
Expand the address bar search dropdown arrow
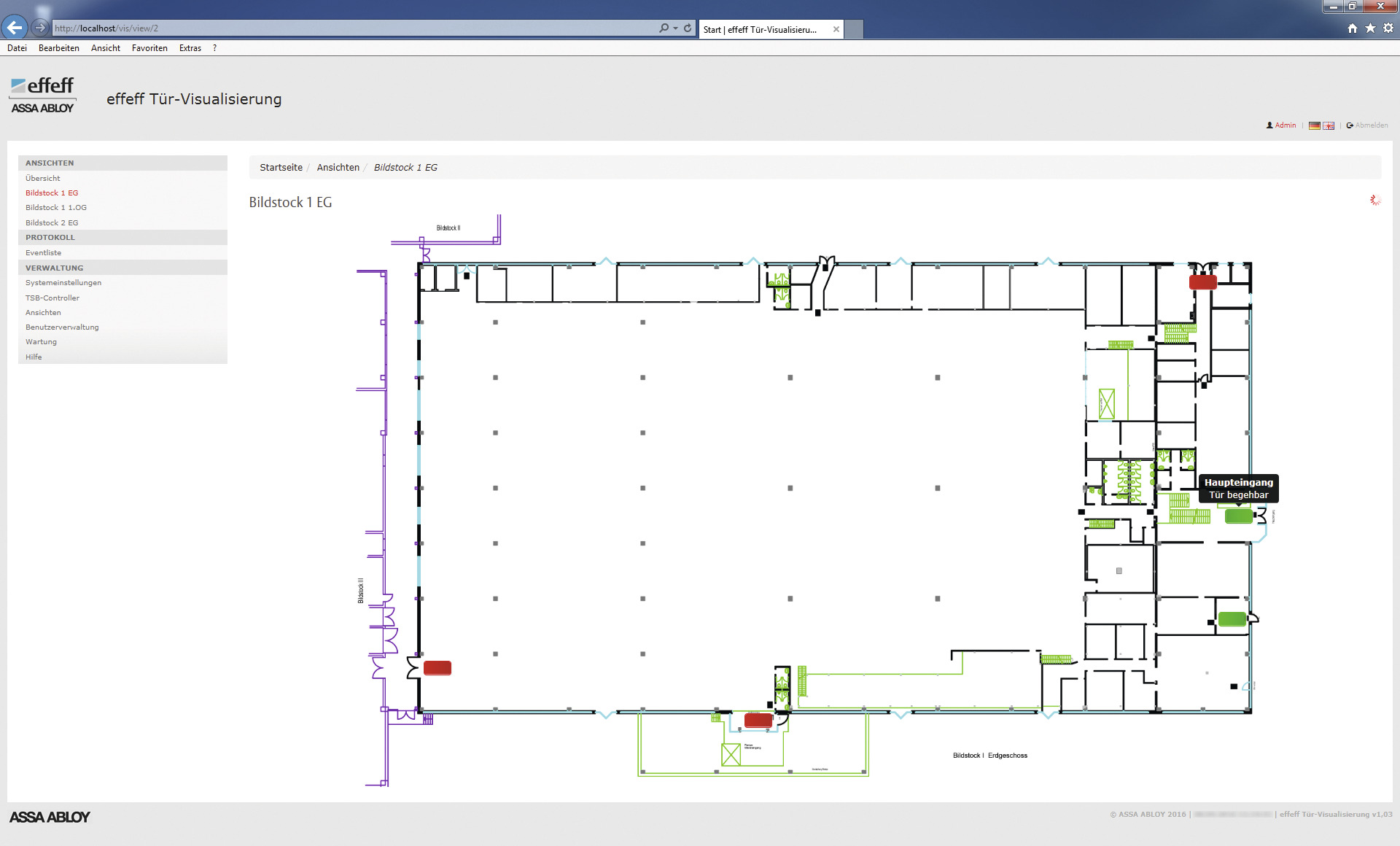(x=675, y=28)
